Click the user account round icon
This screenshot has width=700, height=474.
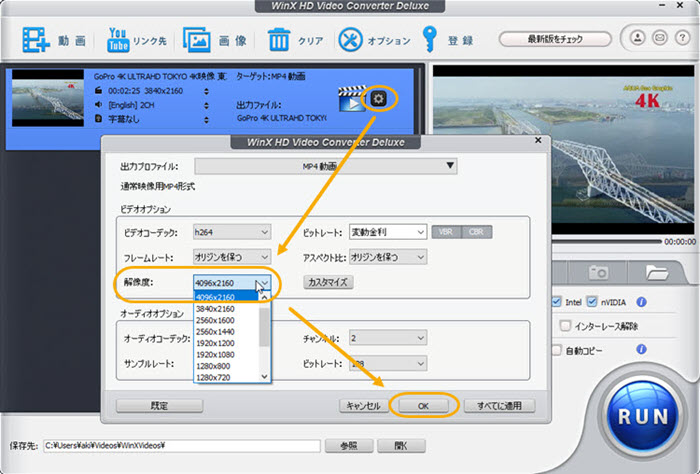(x=638, y=37)
